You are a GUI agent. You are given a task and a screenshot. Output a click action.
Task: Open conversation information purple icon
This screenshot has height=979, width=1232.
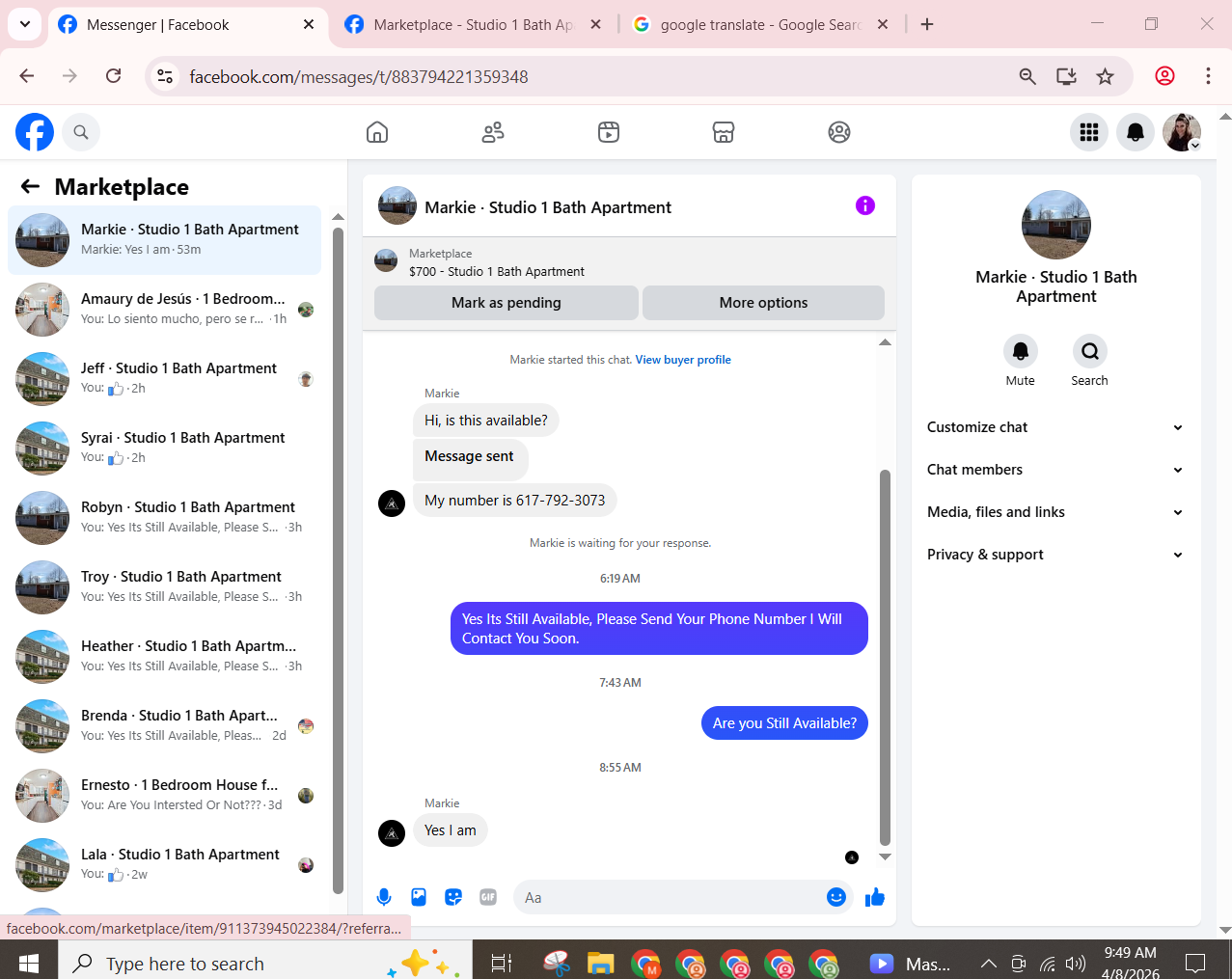point(865,205)
